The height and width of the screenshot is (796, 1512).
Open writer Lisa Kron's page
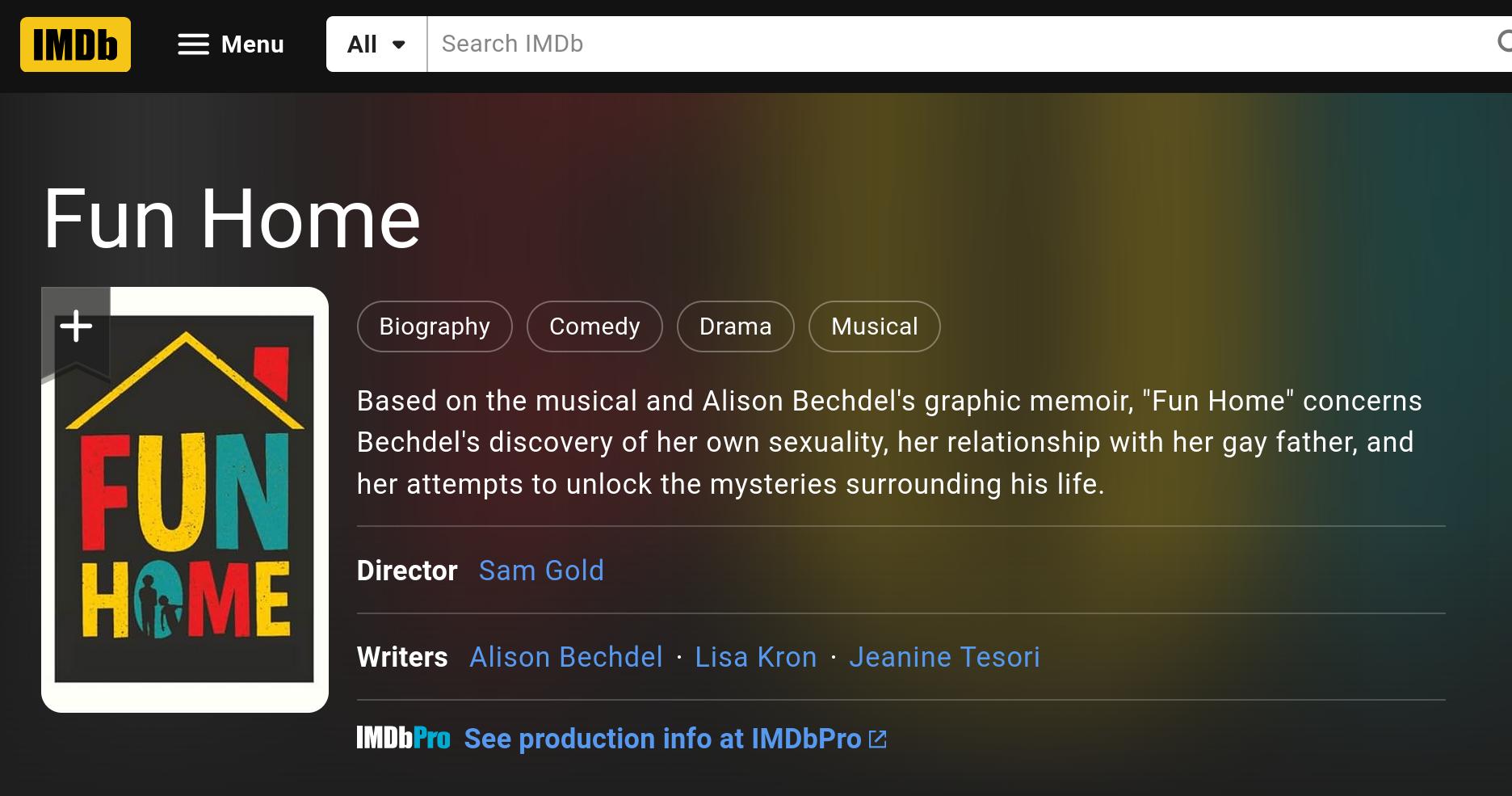[x=756, y=657]
